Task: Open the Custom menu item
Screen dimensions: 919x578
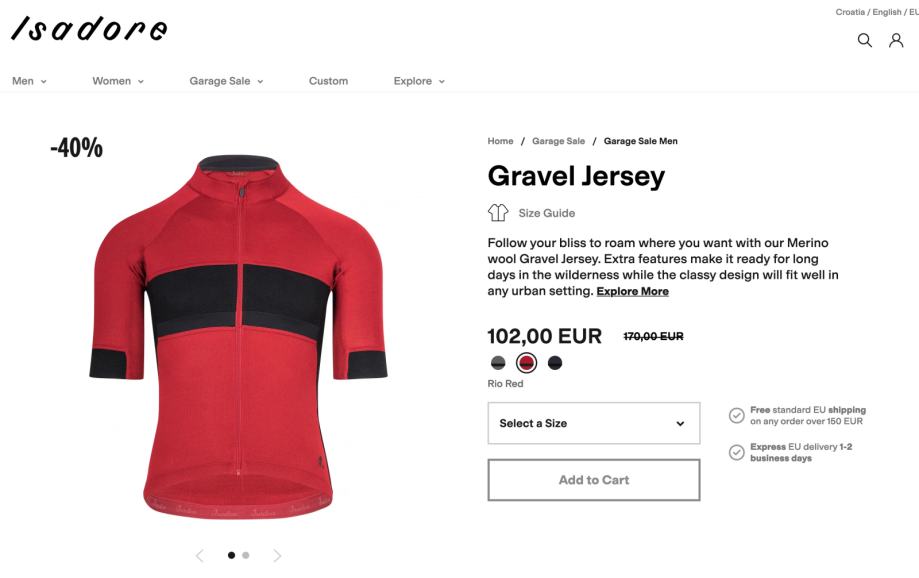Action: (x=328, y=81)
